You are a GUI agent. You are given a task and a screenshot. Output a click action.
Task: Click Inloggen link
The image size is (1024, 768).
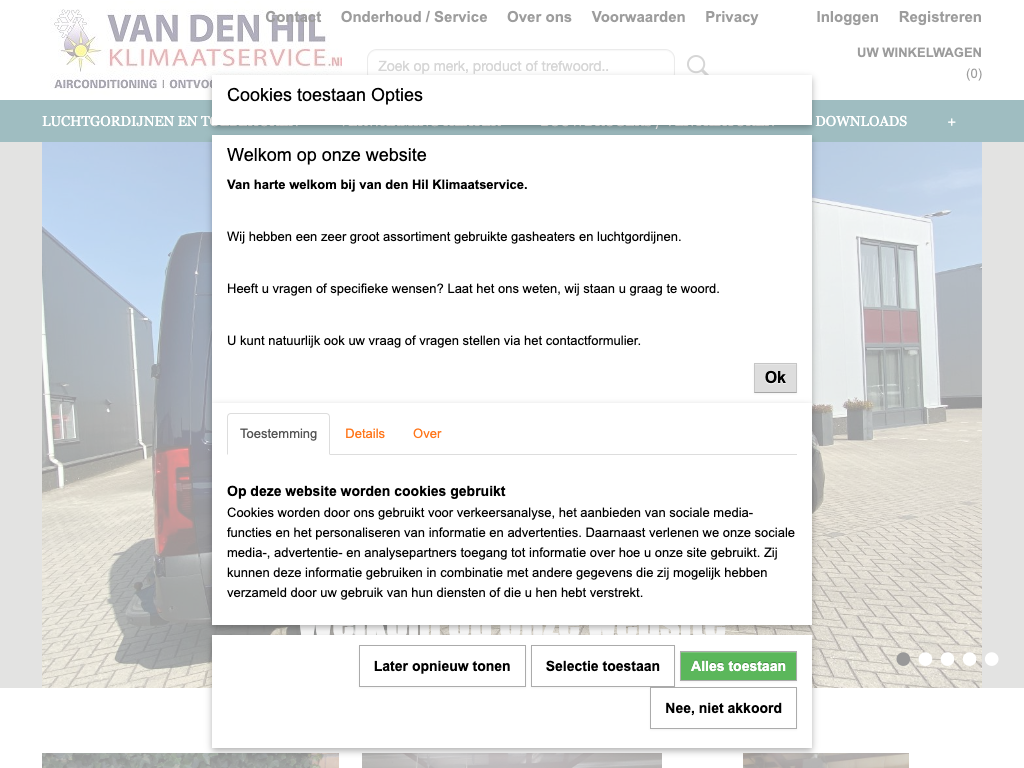pyautogui.click(x=847, y=17)
